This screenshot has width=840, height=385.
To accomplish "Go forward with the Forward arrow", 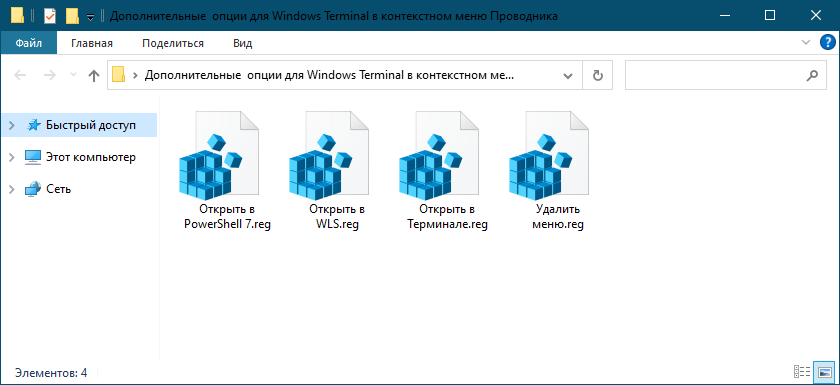I will point(50,76).
